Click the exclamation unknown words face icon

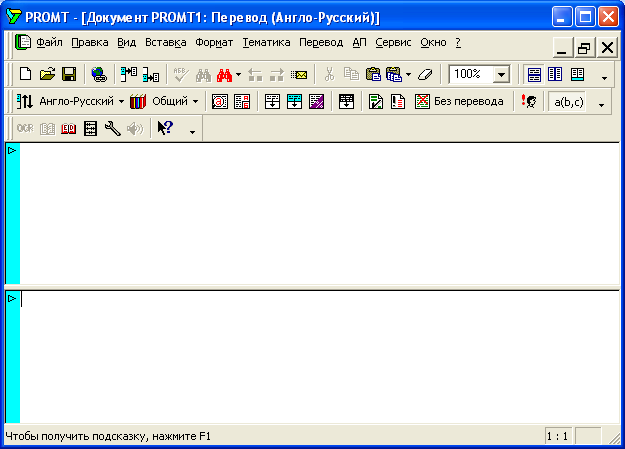click(x=529, y=101)
